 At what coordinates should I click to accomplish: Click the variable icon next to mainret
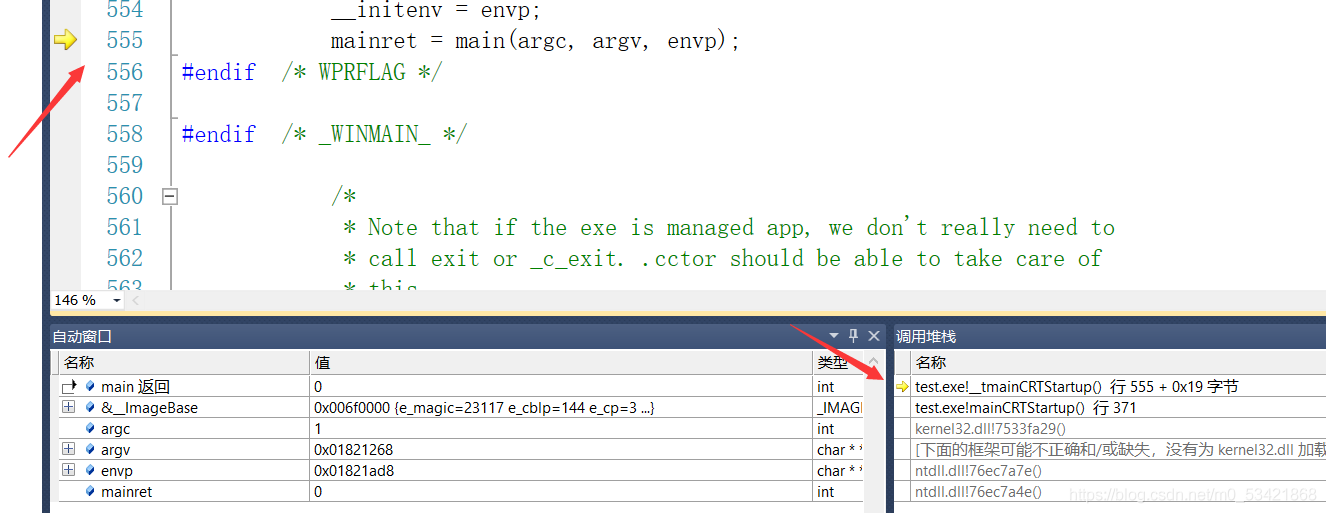pyautogui.click(x=91, y=492)
